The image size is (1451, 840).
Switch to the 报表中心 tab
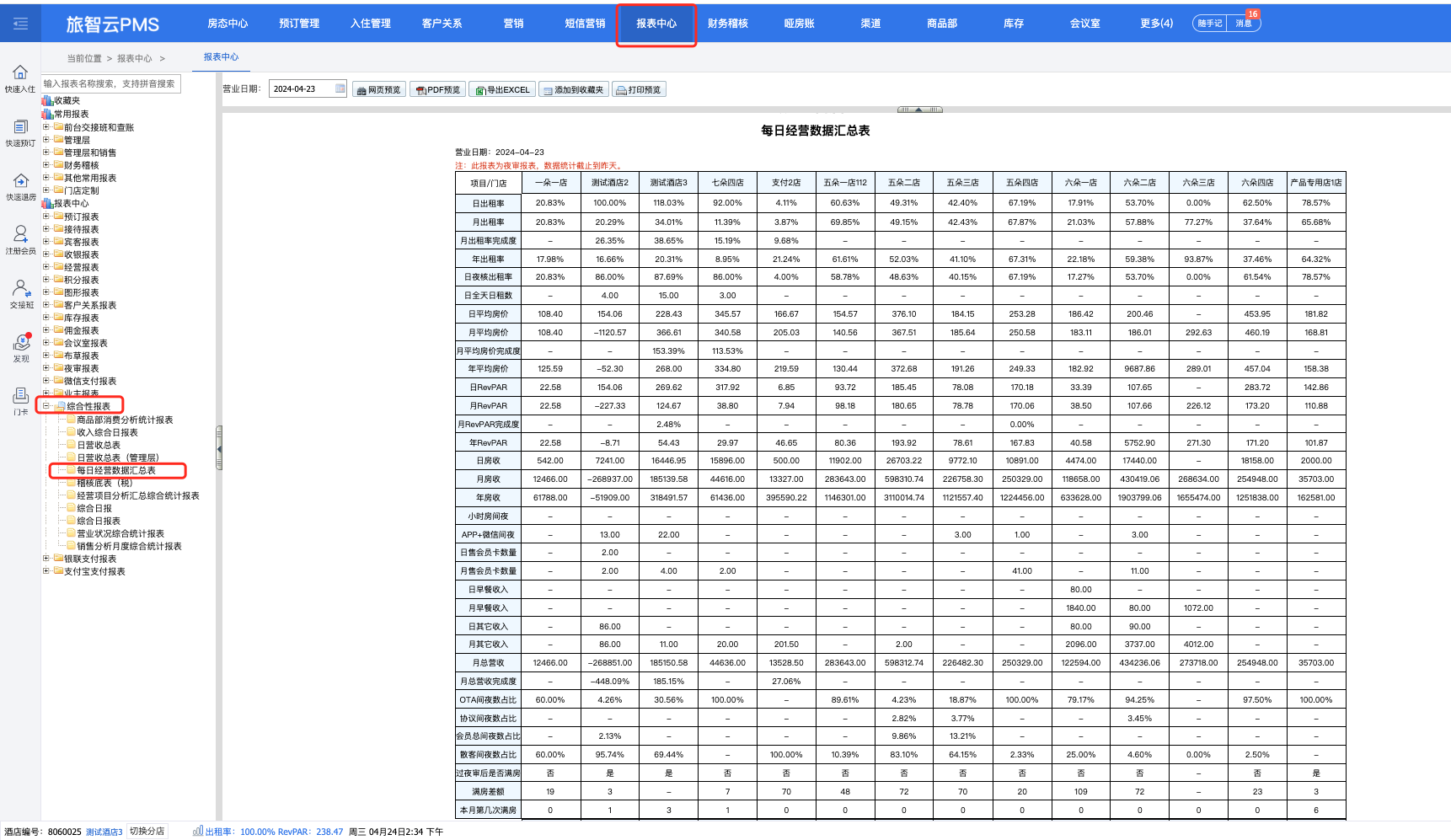[x=221, y=57]
